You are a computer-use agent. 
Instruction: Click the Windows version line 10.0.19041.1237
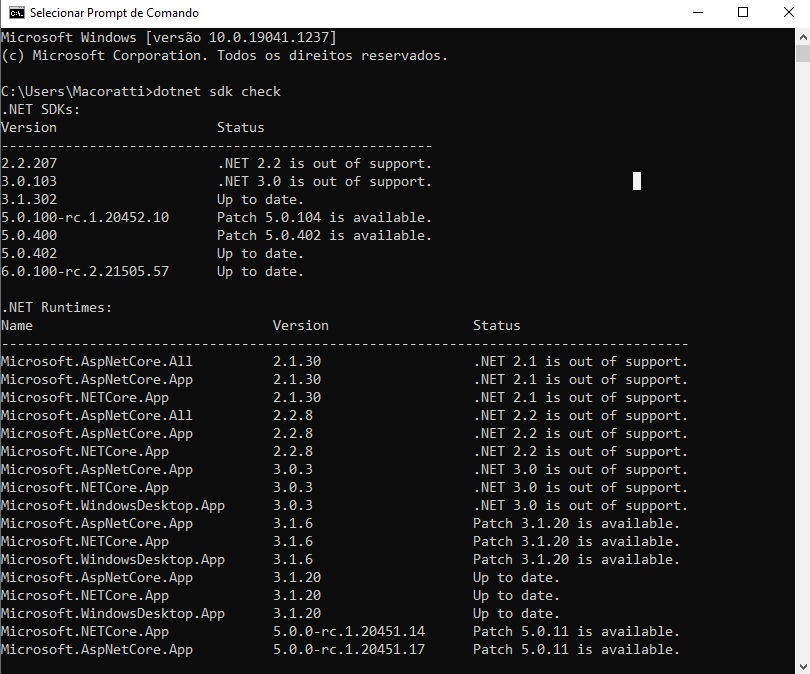tap(169, 37)
